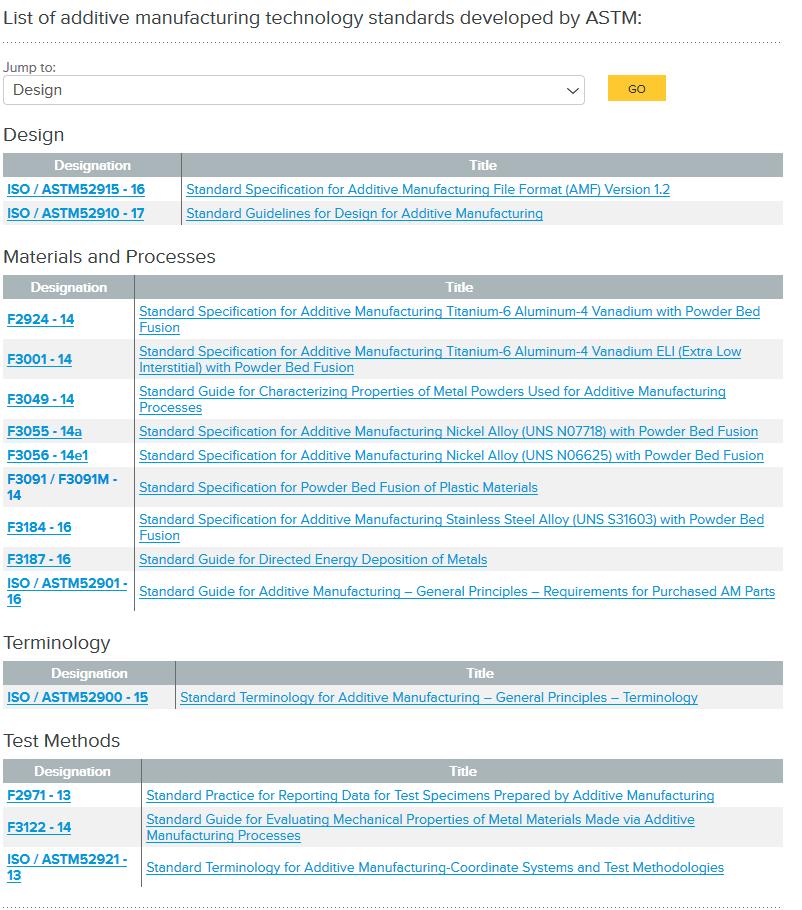Click the yellow GO button
This screenshot has height=910, width=802.
click(637, 89)
